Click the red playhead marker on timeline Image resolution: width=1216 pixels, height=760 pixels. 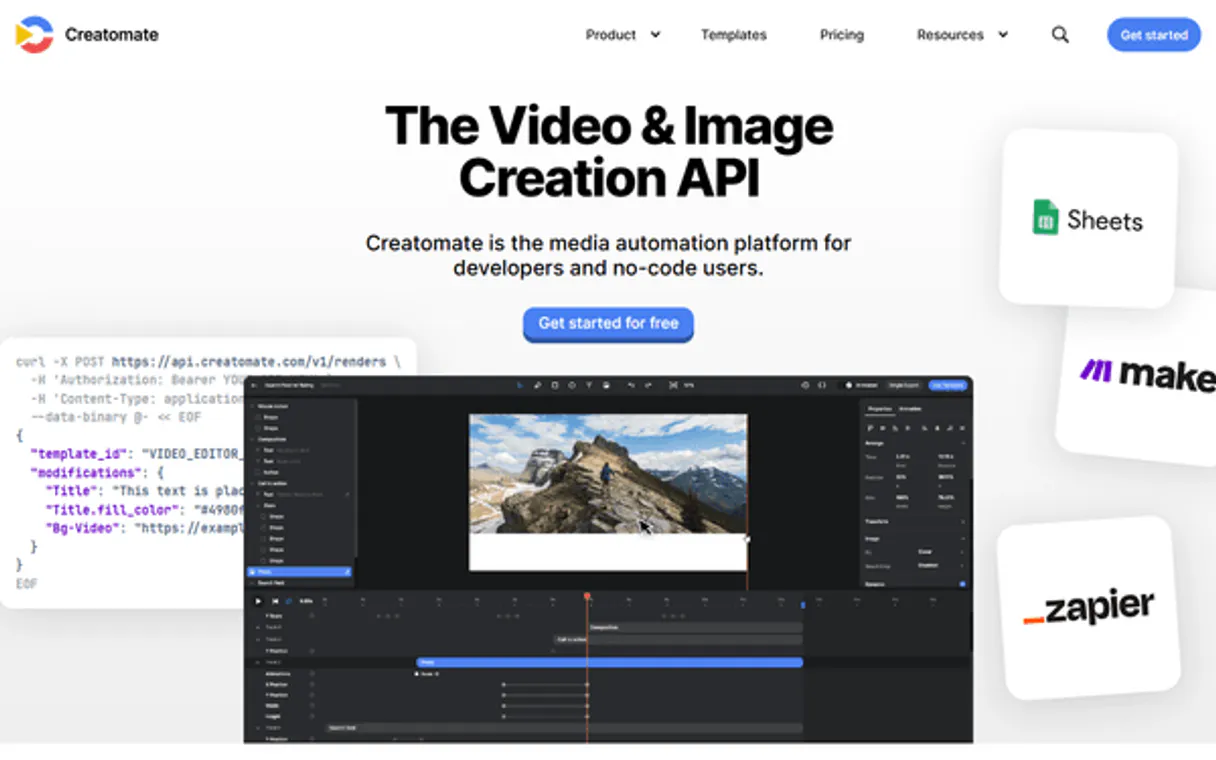click(x=587, y=597)
